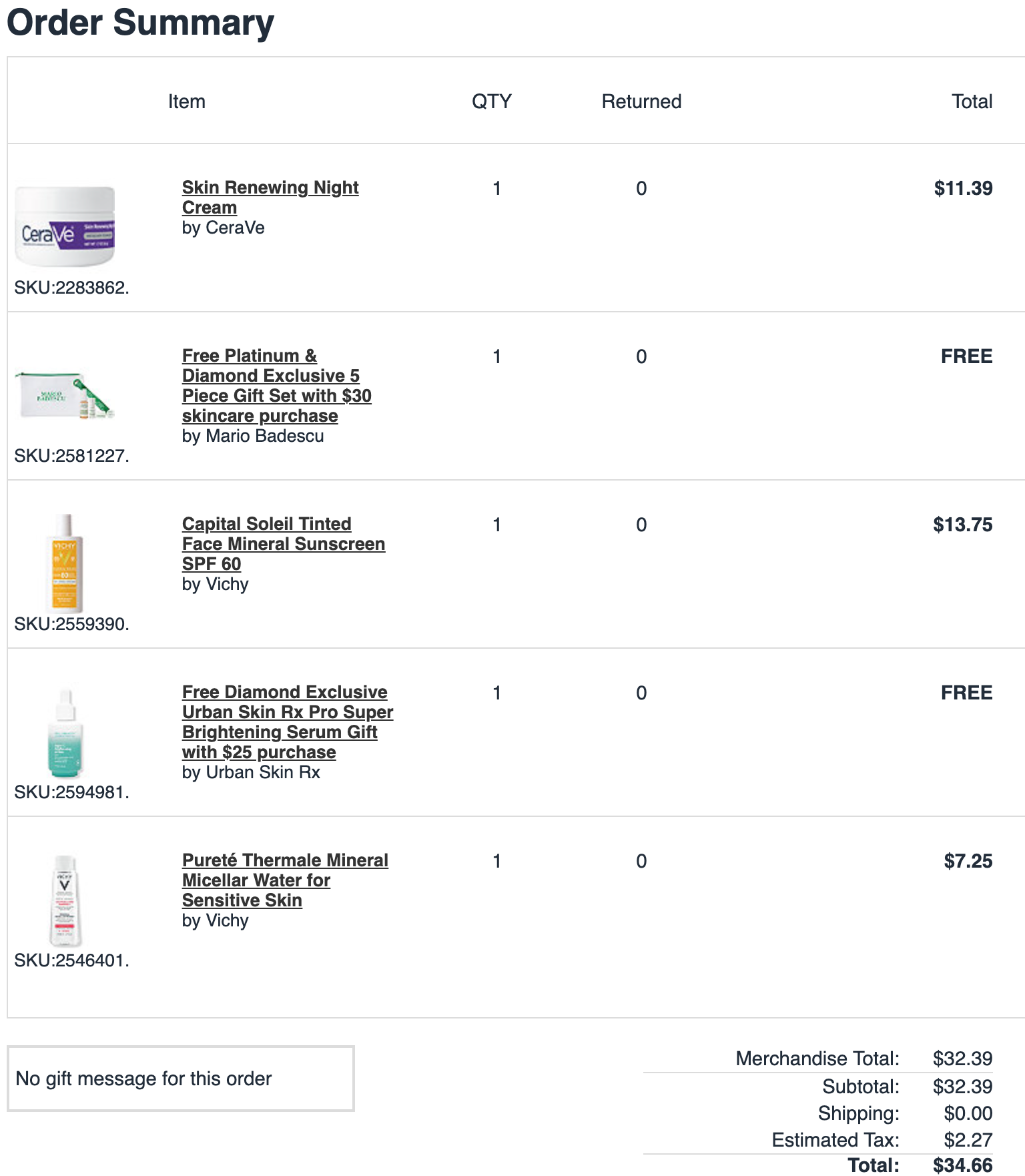1025x1176 pixels.
Task: Click the Vichy micellar water bottle thumbnail
Action: (65, 901)
